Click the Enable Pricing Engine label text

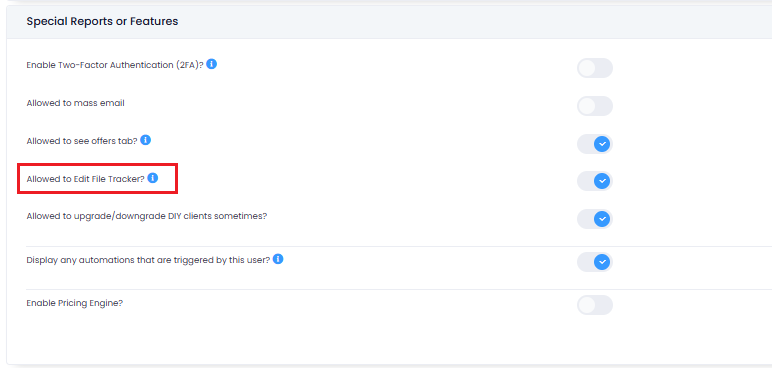coord(74,303)
